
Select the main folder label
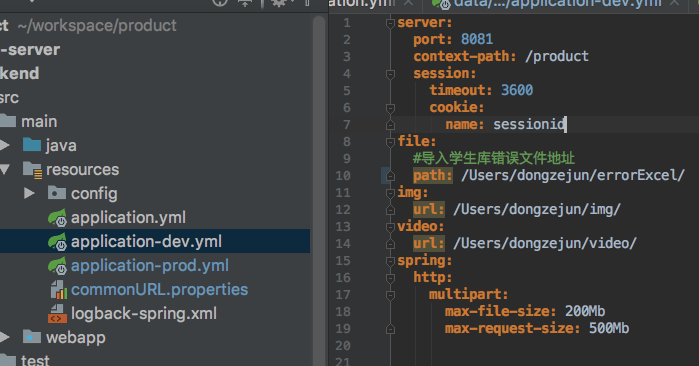[x=39, y=122]
